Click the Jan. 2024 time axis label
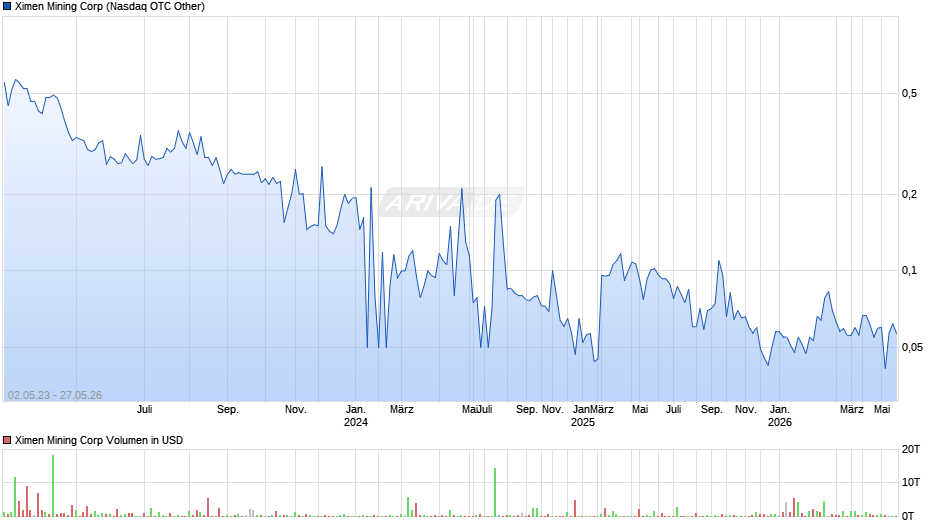 point(355,416)
